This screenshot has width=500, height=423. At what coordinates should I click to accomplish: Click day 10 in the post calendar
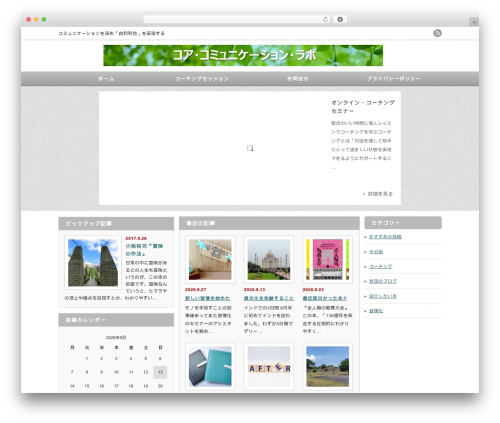coord(116,372)
